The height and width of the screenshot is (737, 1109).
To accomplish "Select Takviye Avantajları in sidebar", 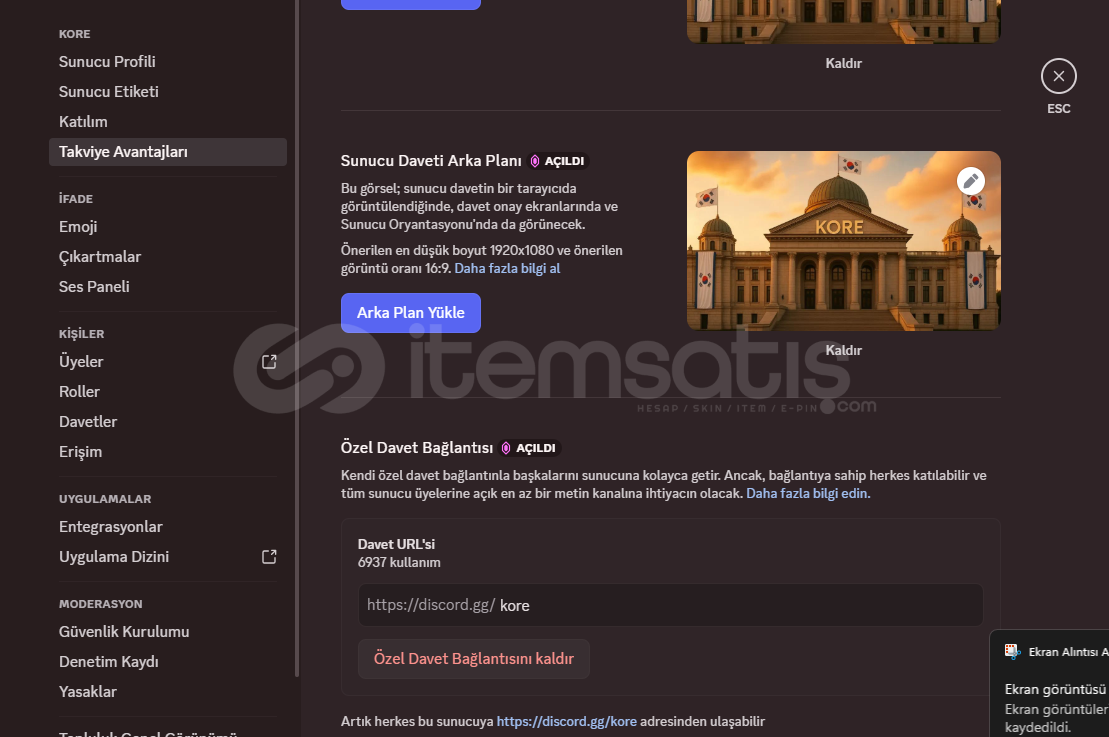I will pos(168,152).
